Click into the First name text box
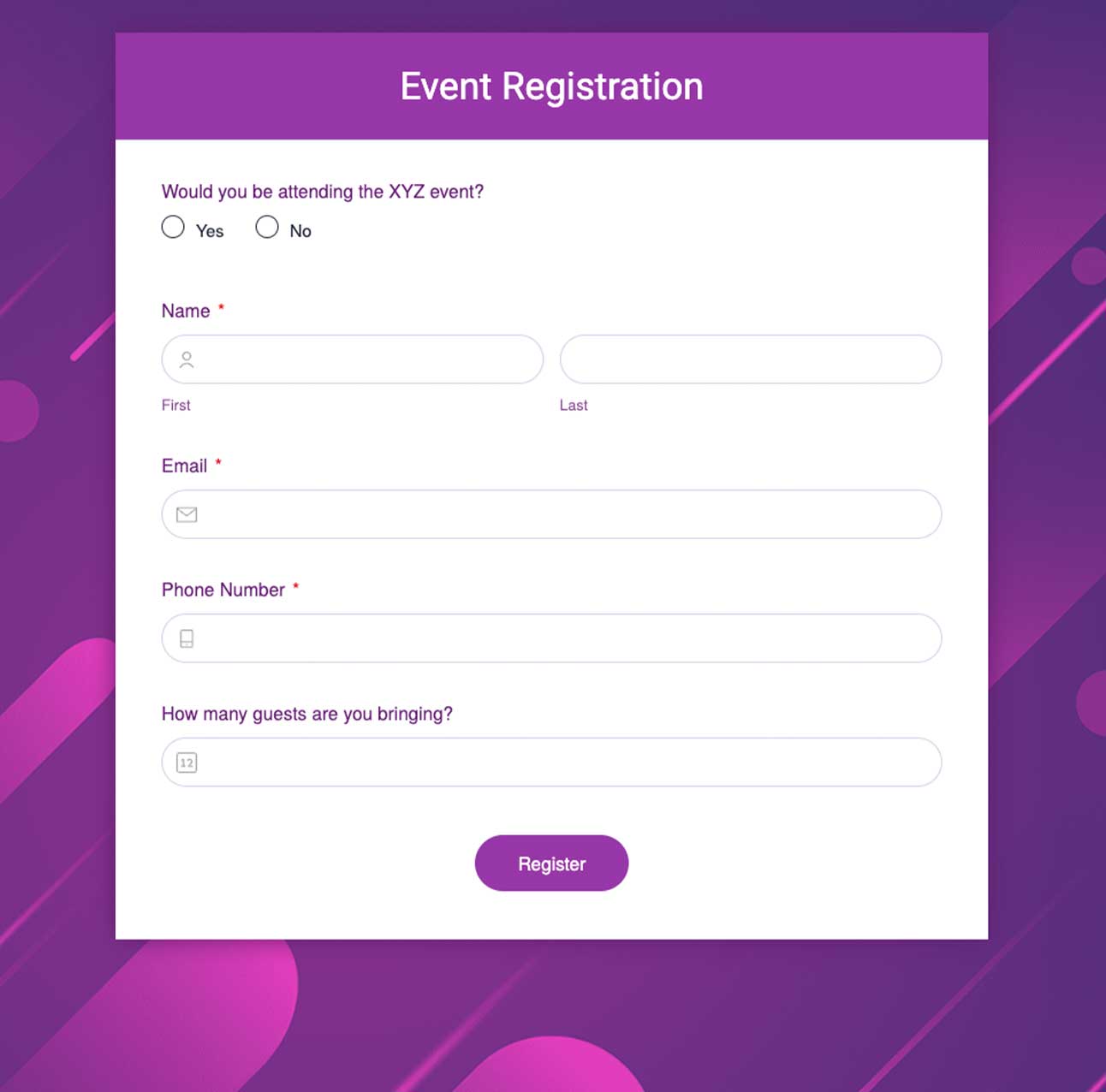 tap(368, 359)
